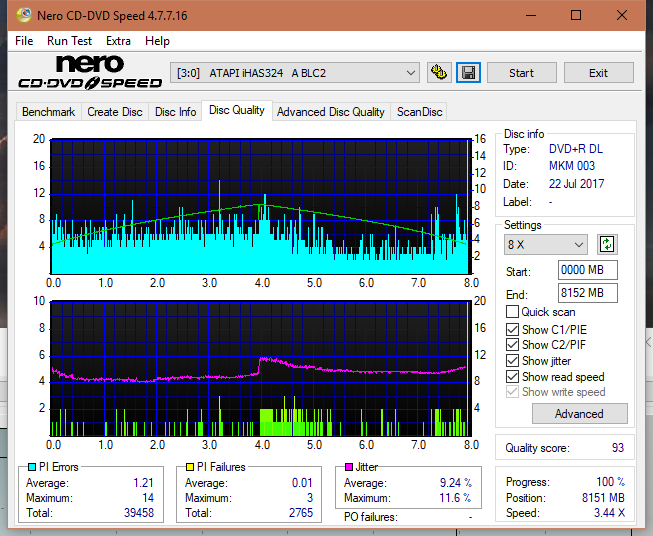
Task: Click the PI Failures total 2765
Action: click(301, 513)
